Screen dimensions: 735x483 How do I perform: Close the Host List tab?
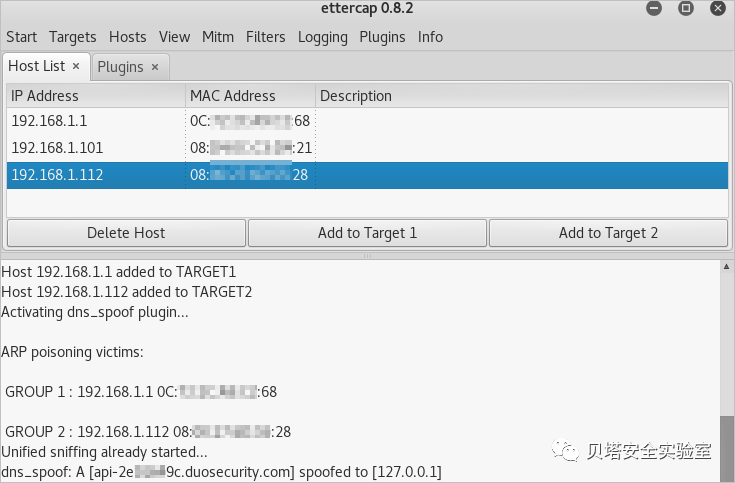pos(76,67)
